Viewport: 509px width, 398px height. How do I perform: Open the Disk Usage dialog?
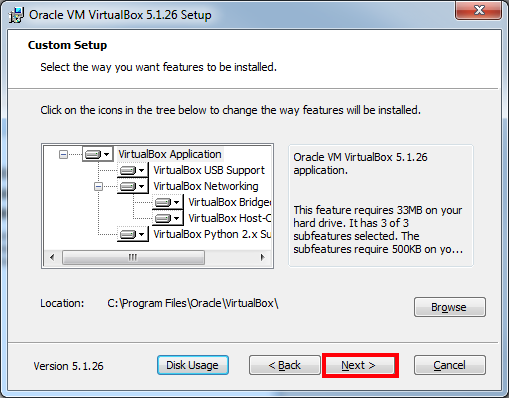click(x=193, y=365)
